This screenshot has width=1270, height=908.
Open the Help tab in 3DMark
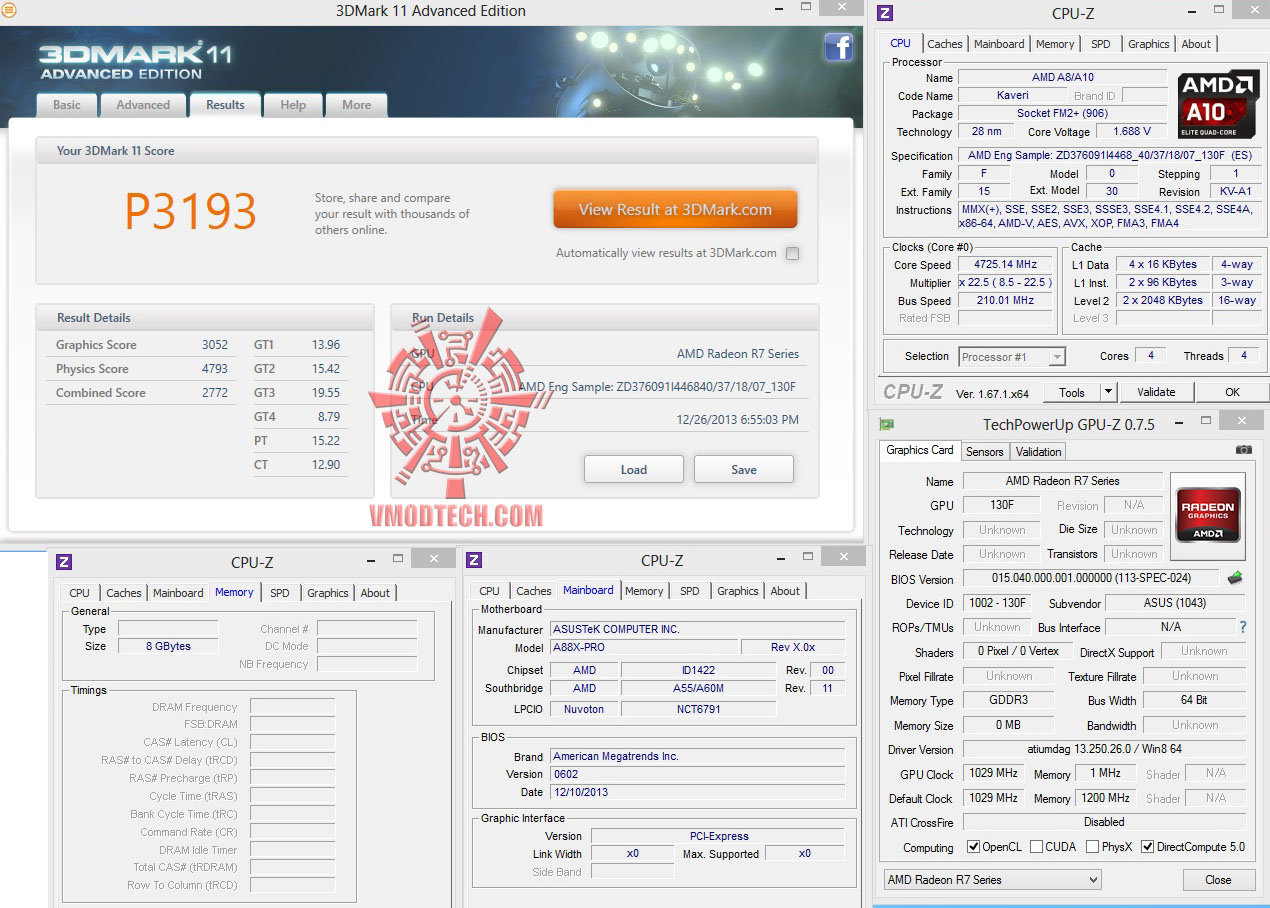point(293,105)
